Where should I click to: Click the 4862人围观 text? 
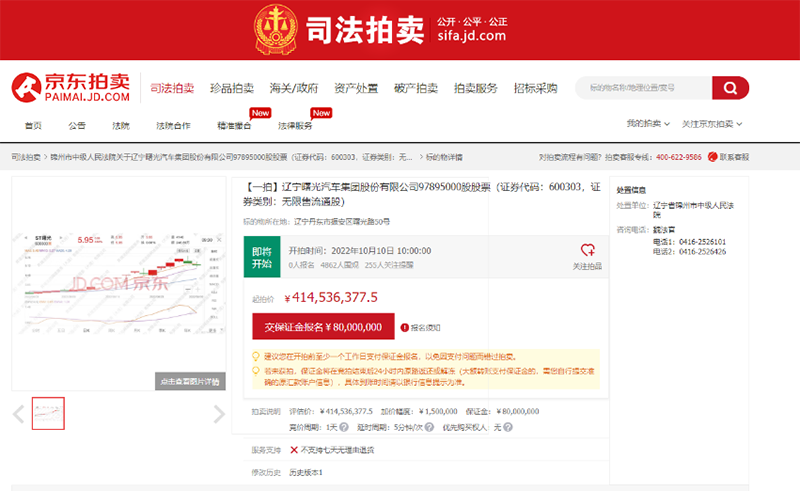coord(339,265)
